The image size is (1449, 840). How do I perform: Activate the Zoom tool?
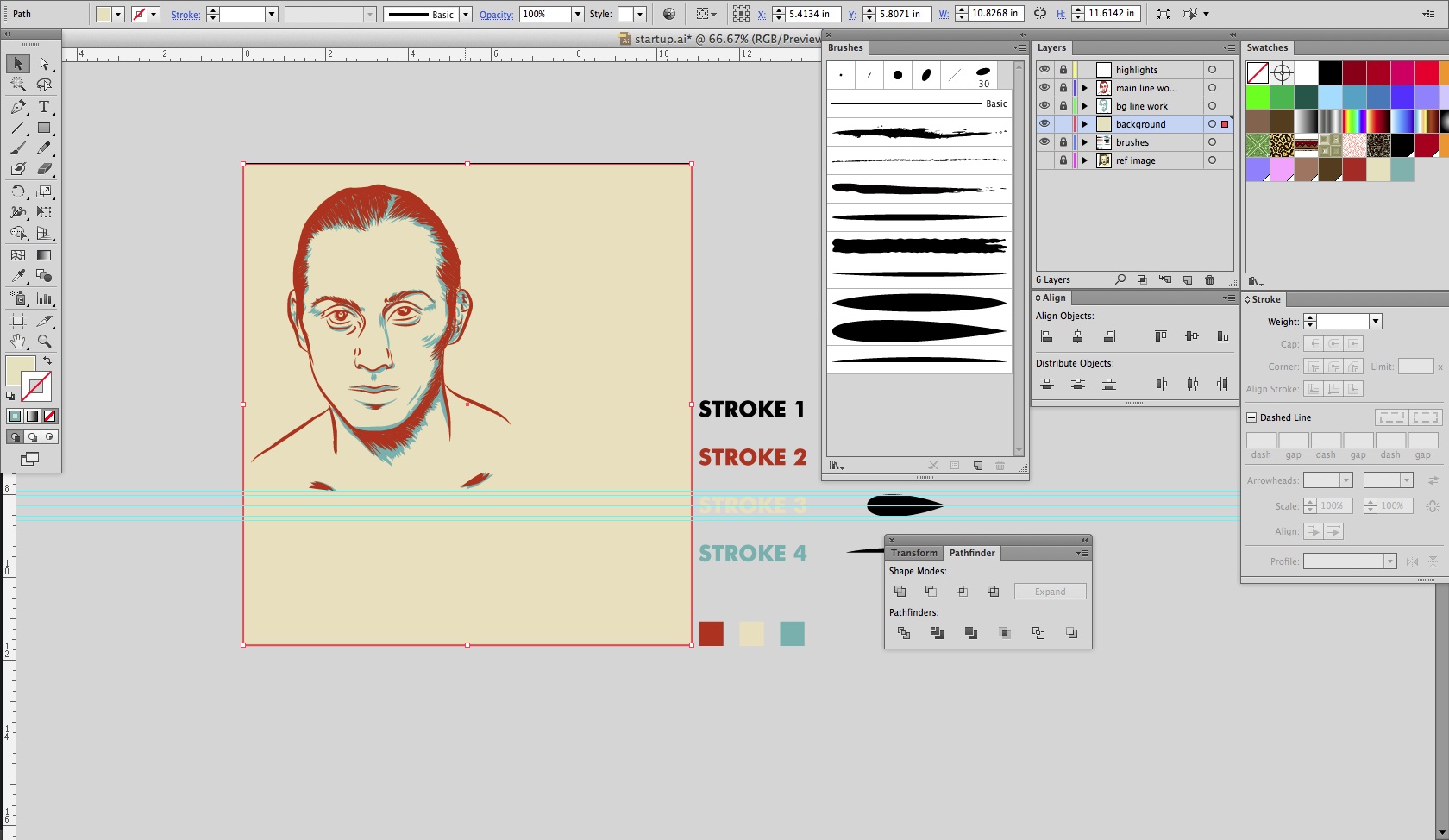pos(44,342)
